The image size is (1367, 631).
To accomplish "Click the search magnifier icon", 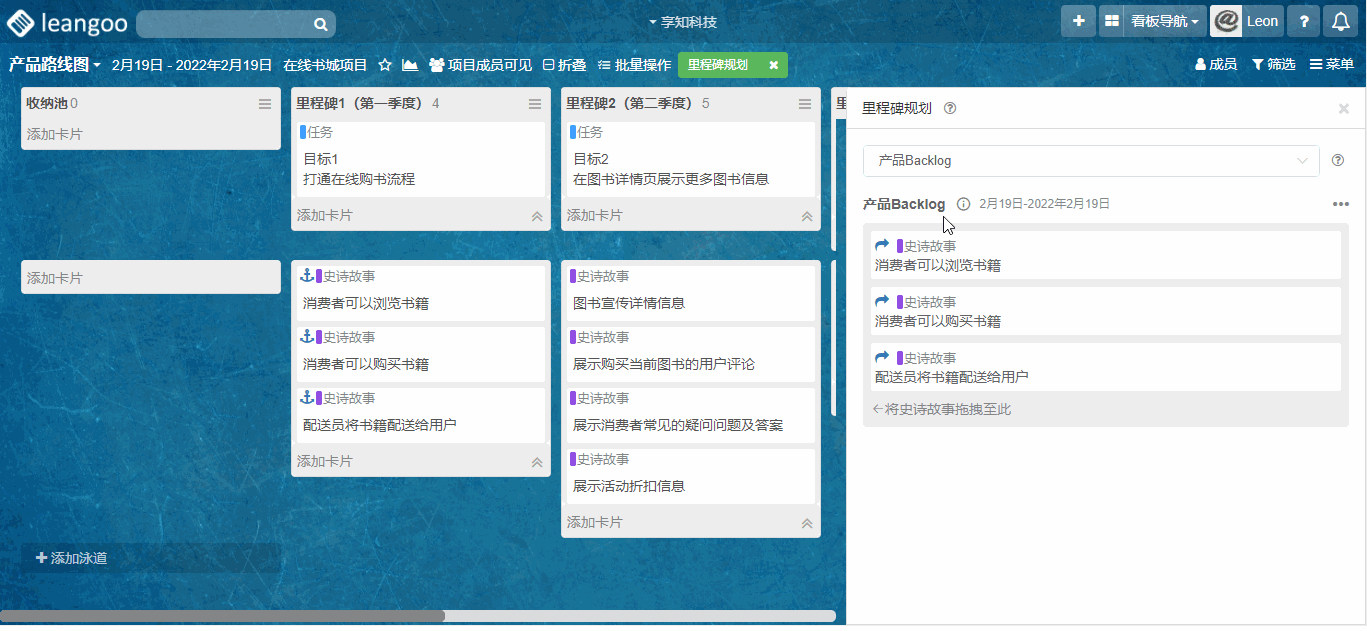I will pos(320,24).
